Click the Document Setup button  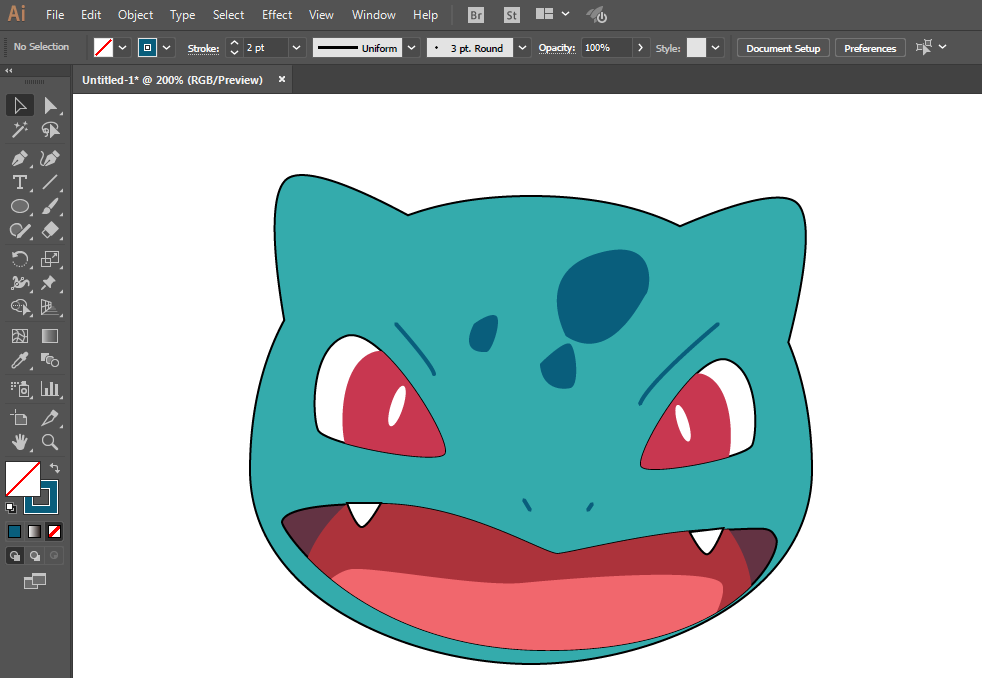(x=783, y=48)
